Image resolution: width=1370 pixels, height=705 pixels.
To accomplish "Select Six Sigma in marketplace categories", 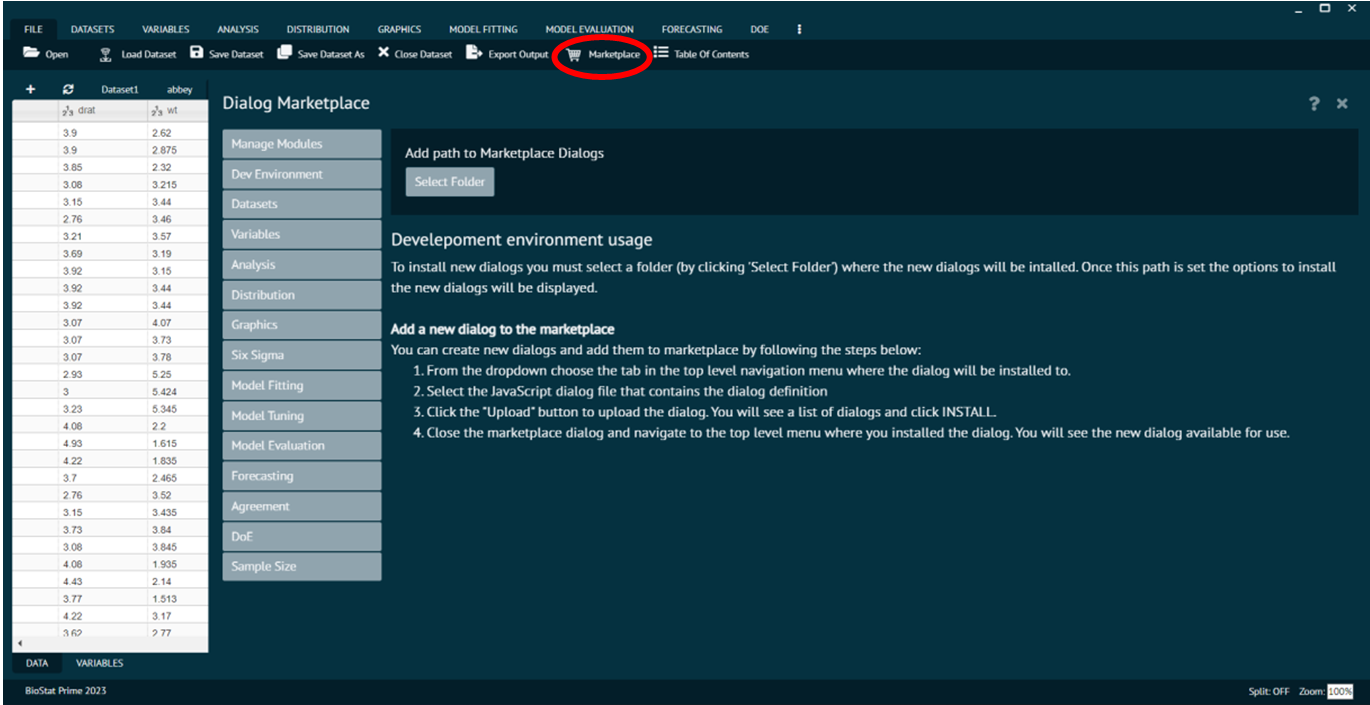I will coord(301,355).
